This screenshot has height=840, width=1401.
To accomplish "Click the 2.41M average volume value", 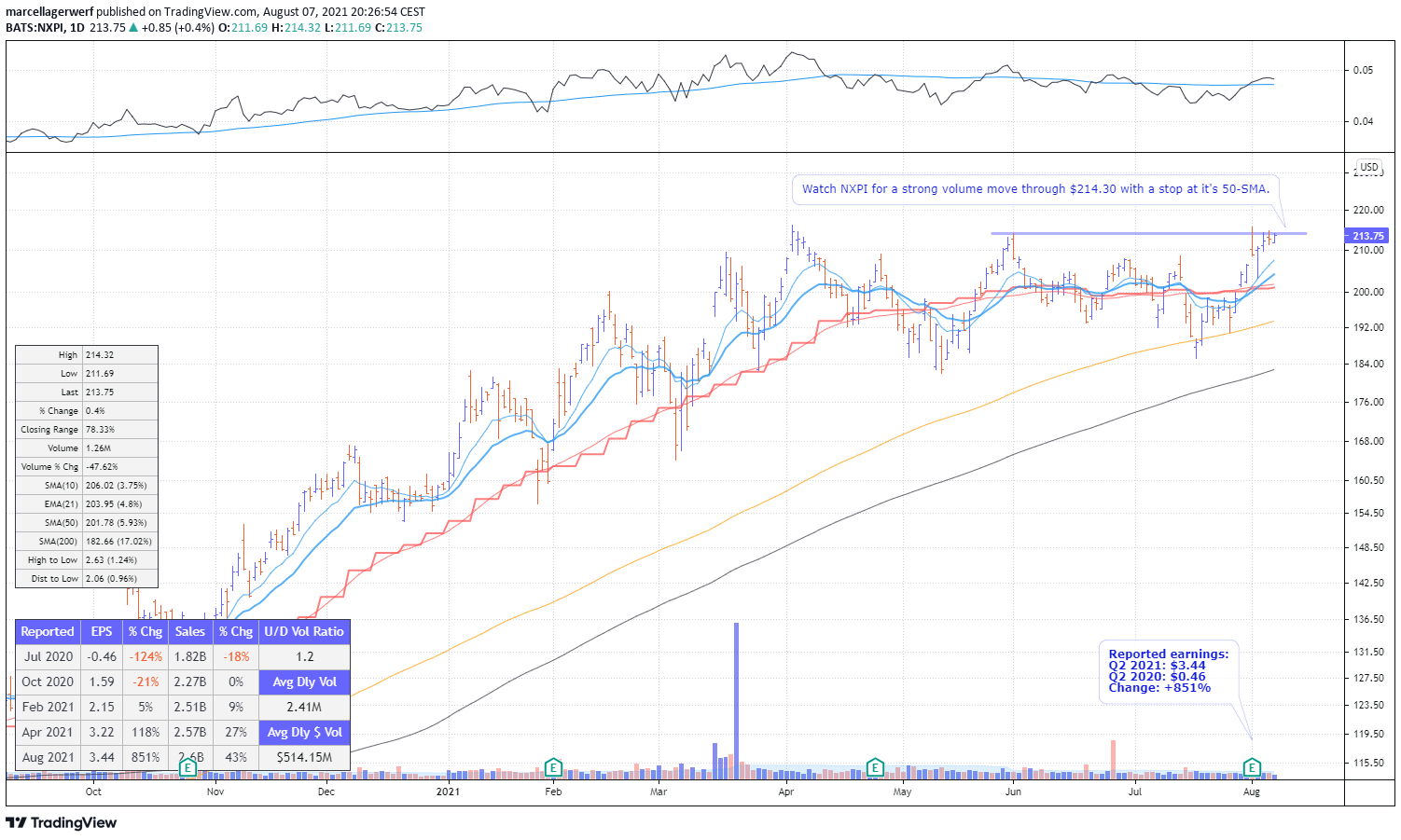I will (x=304, y=708).
